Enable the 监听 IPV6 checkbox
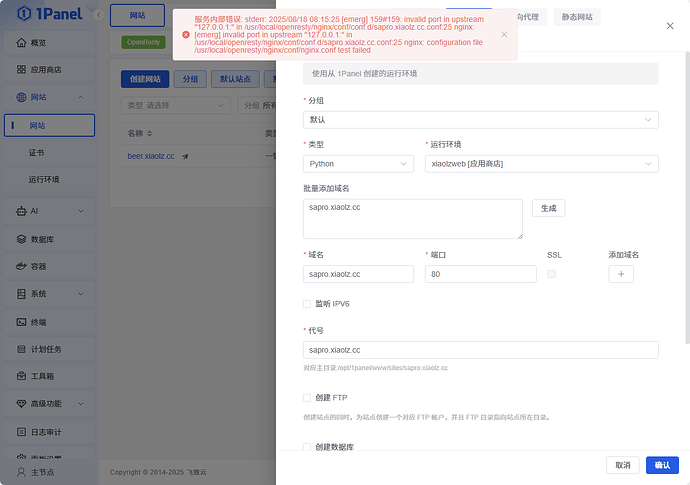This screenshot has width=690, height=485. (x=307, y=304)
